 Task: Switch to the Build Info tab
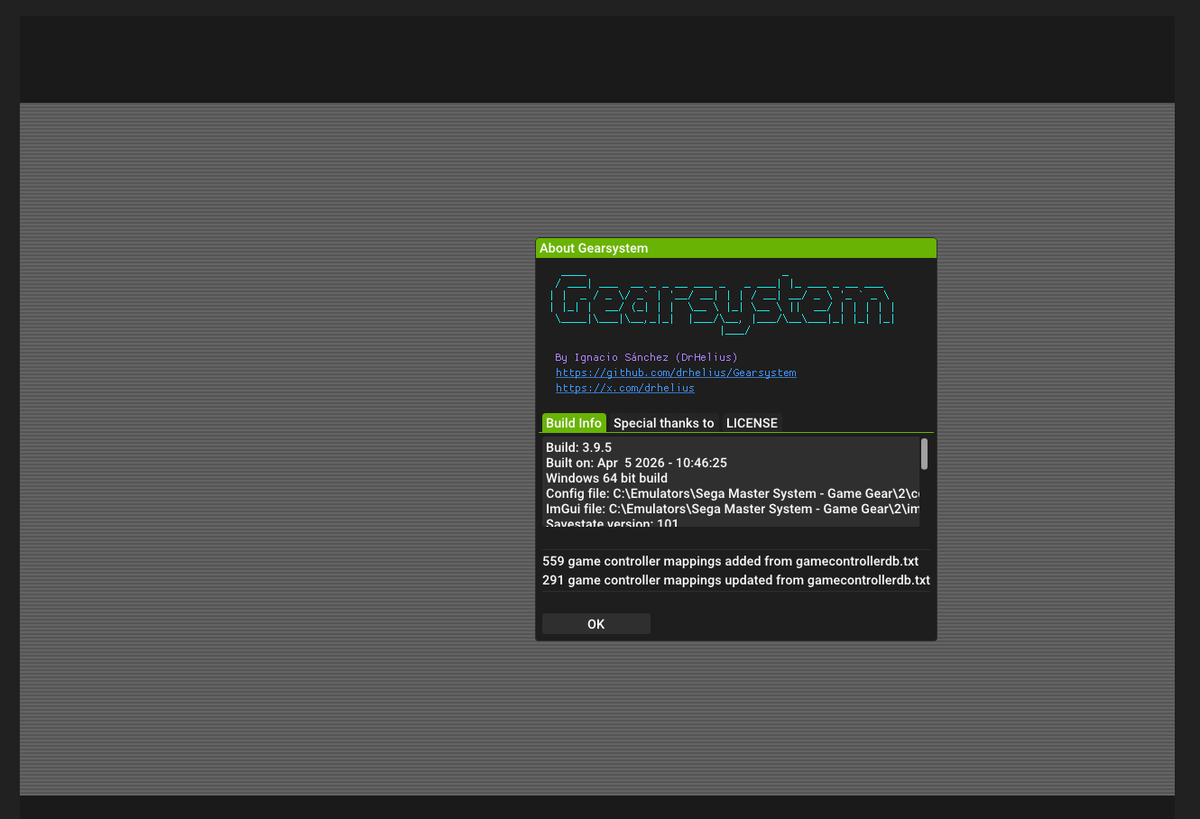(x=574, y=423)
